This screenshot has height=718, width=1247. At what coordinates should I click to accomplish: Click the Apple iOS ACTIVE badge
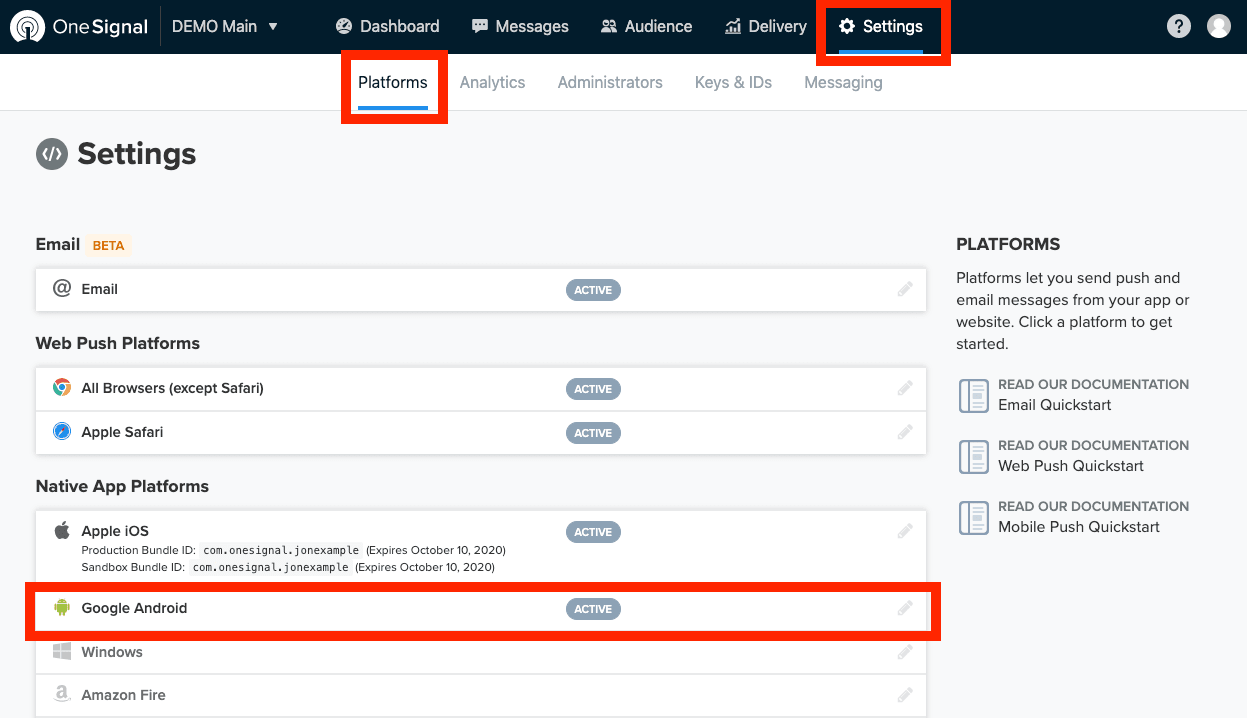click(593, 532)
